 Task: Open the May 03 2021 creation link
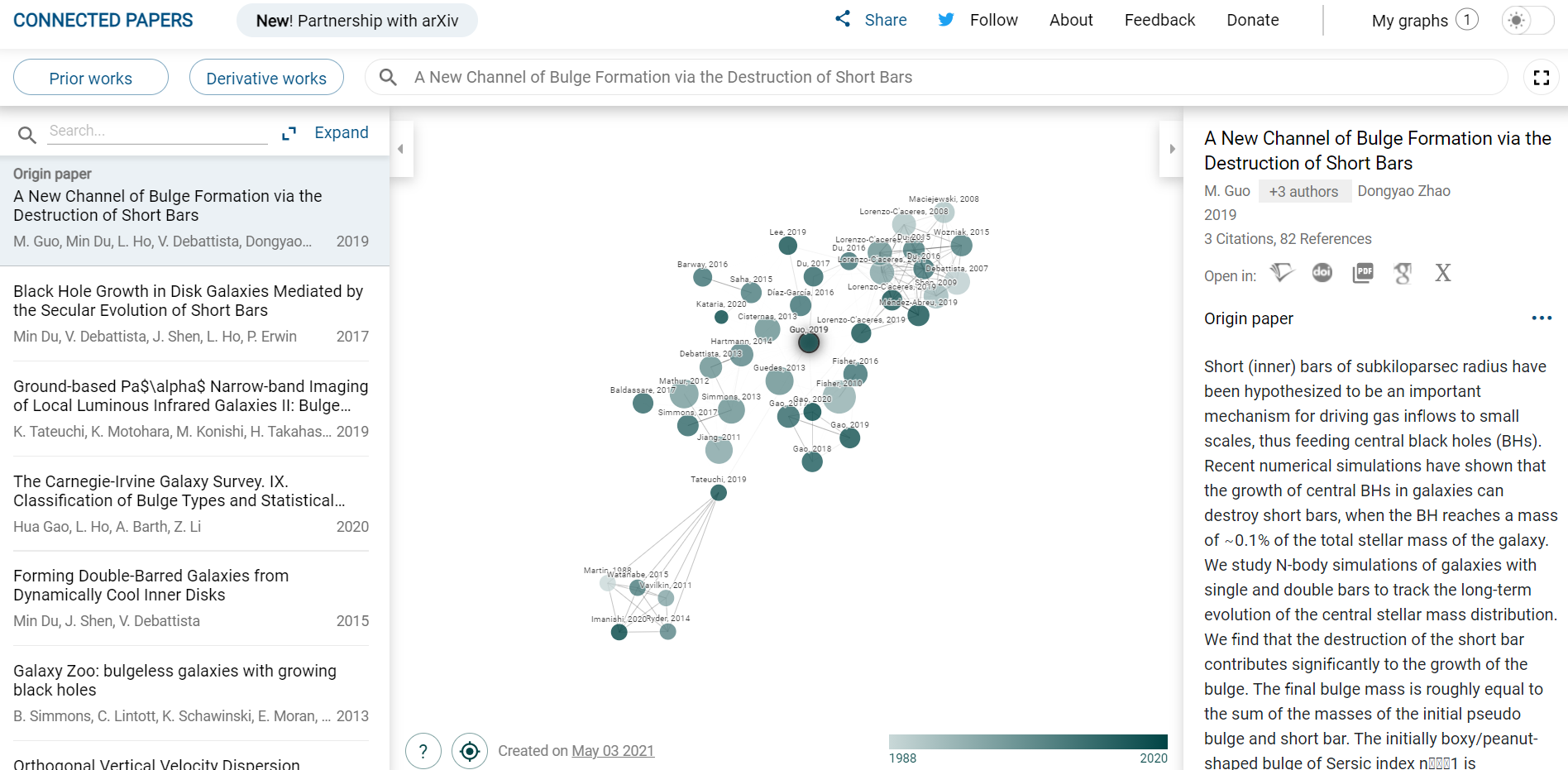pyautogui.click(x=613, y=751)
